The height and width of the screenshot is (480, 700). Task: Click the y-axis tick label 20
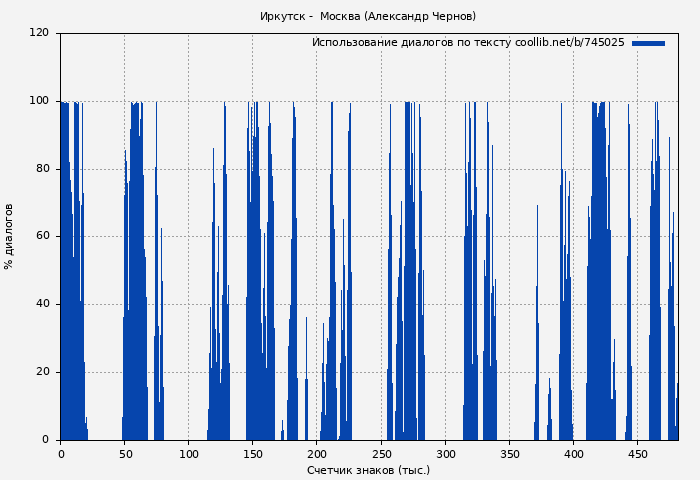[x=42, y=372]
